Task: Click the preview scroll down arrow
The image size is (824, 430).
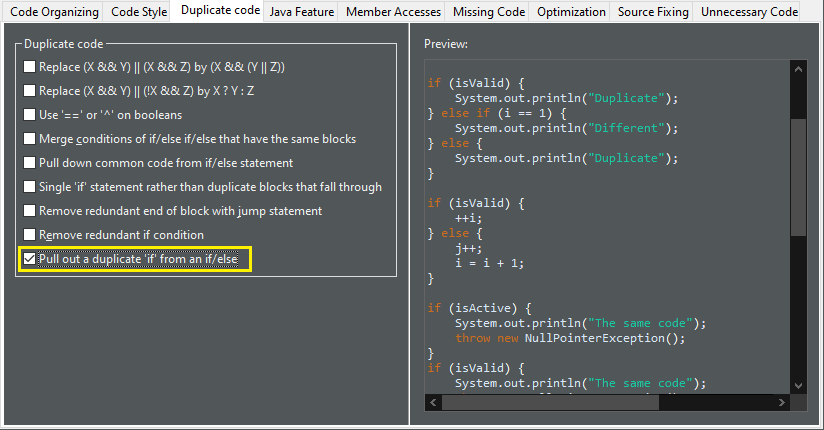Action: [798, 385]
